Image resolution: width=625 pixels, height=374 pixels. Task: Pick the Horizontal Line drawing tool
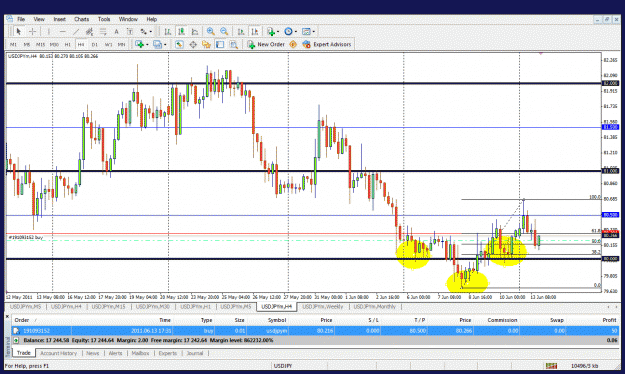point(63,31)
